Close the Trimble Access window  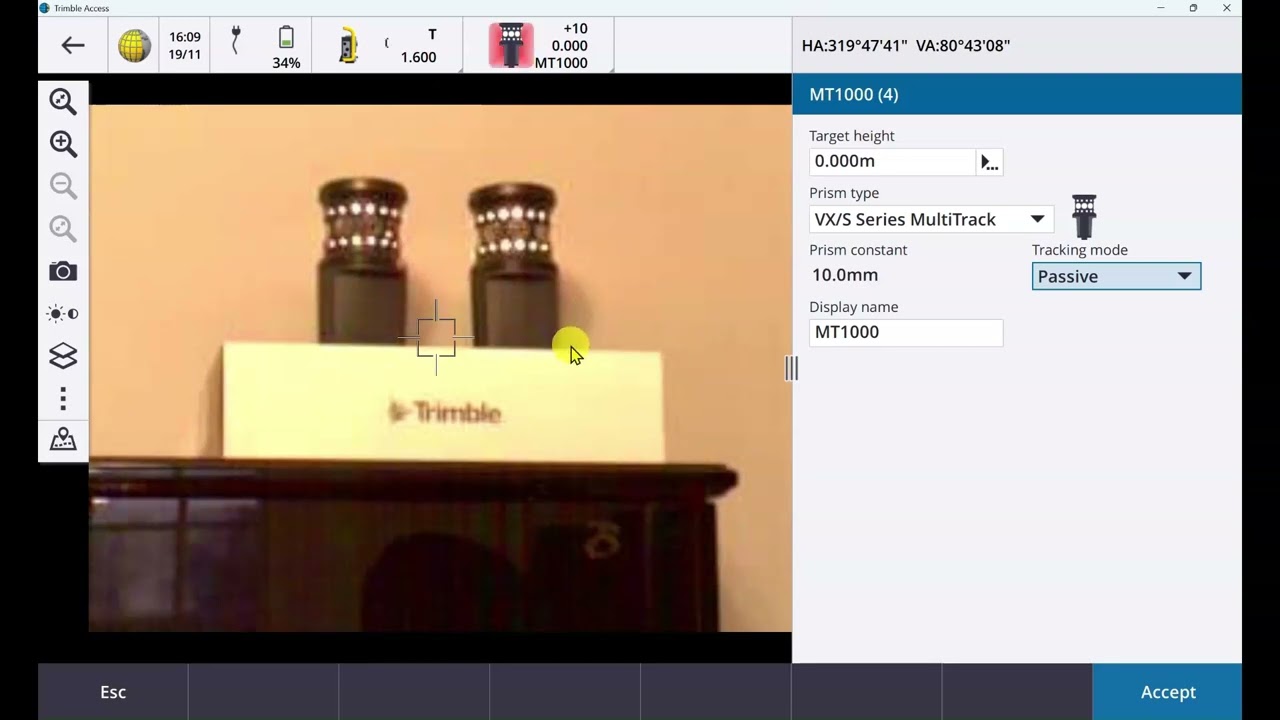(1226, 8)
